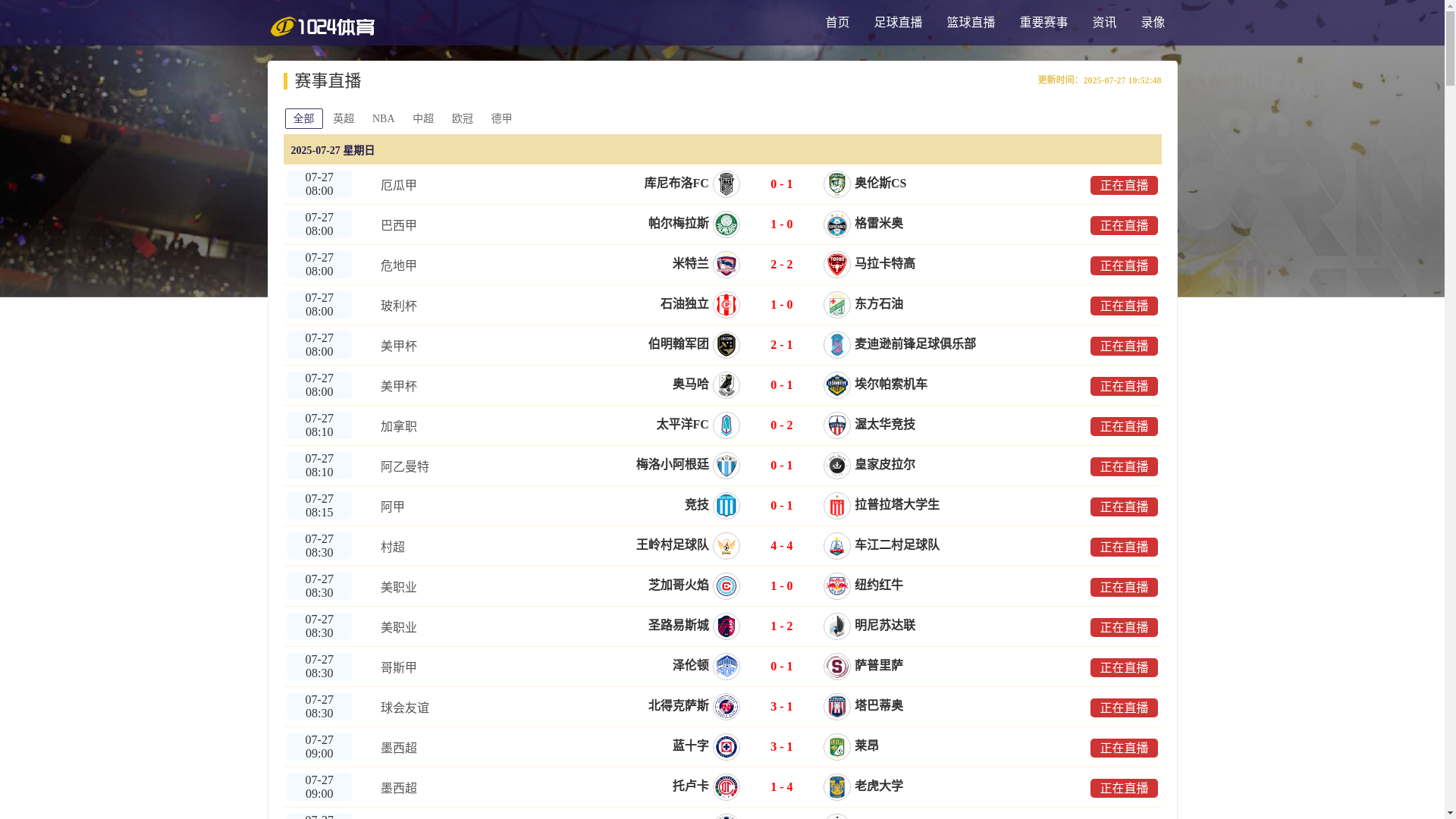Viewport: 1456px width, 819px height.
Task: Click 伯明翰军团 team crest
Action: coord(726,345)
